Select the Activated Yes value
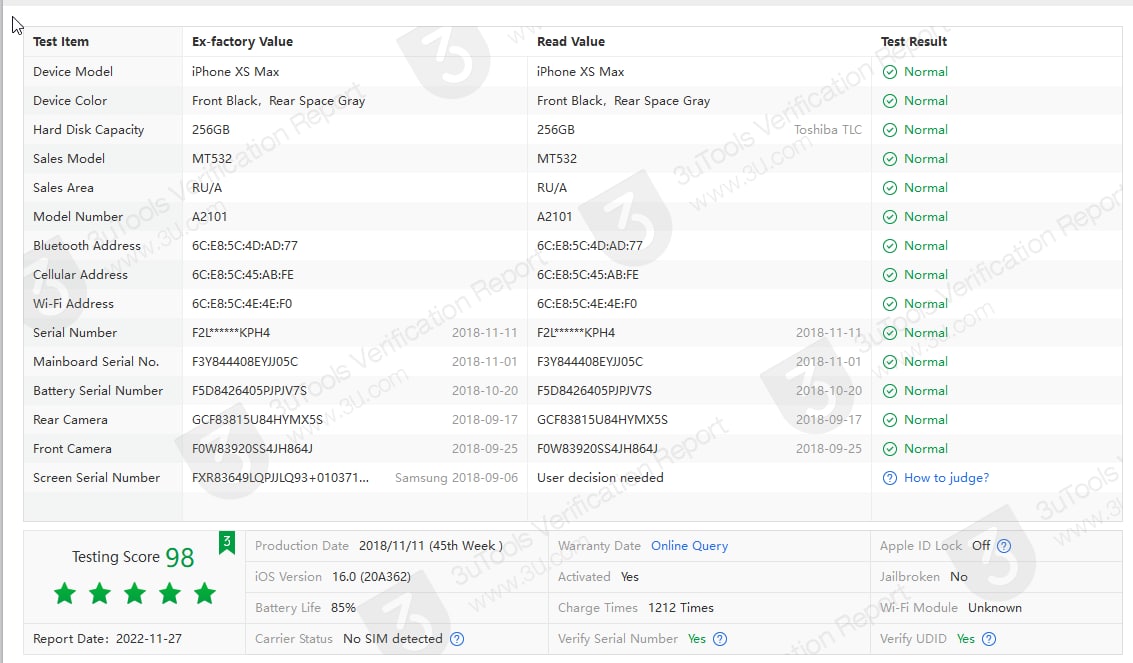The image size is (1133, 663). coord(629,577)
